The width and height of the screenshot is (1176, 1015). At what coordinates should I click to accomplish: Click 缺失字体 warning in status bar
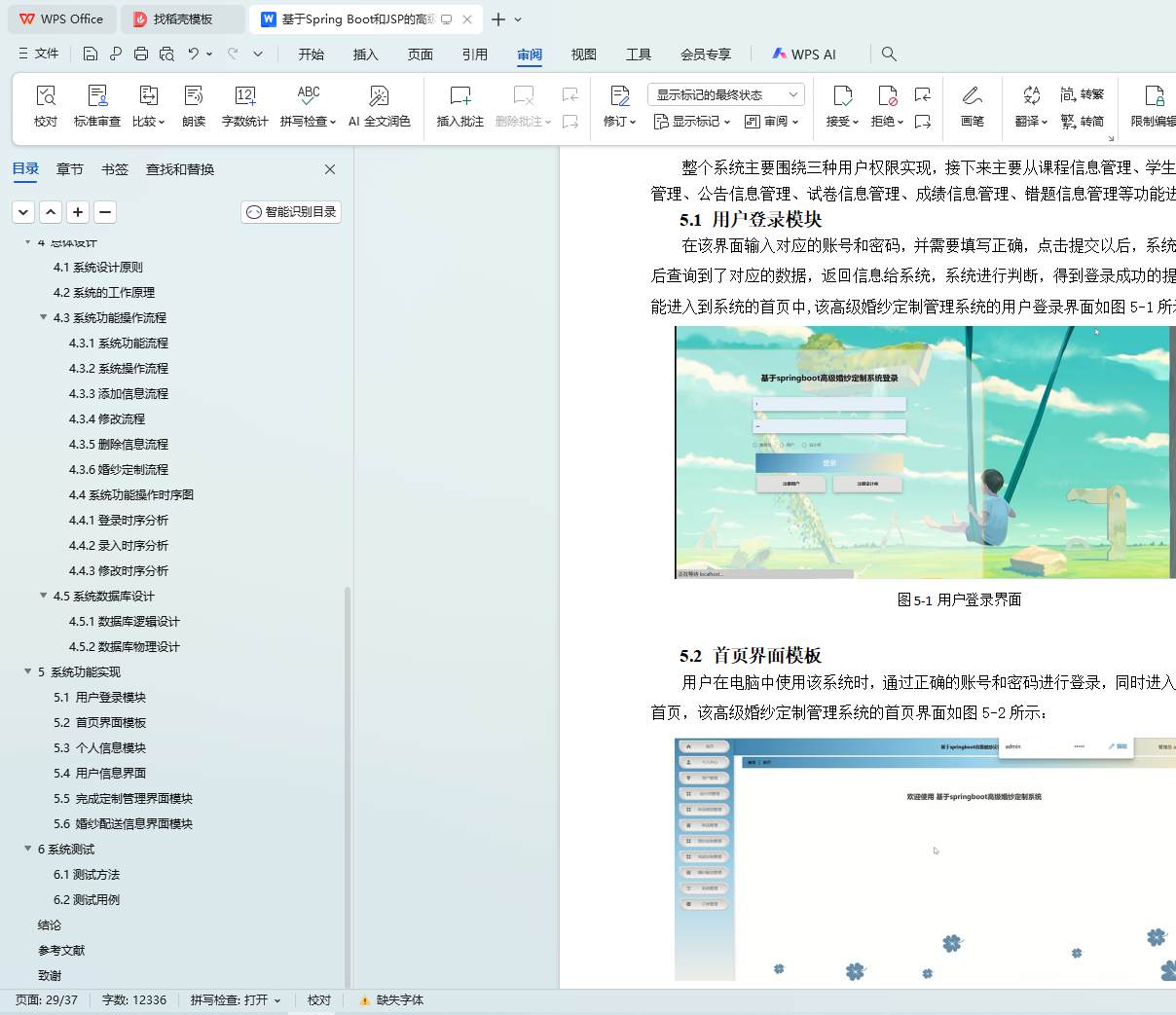tap(391, 999)
